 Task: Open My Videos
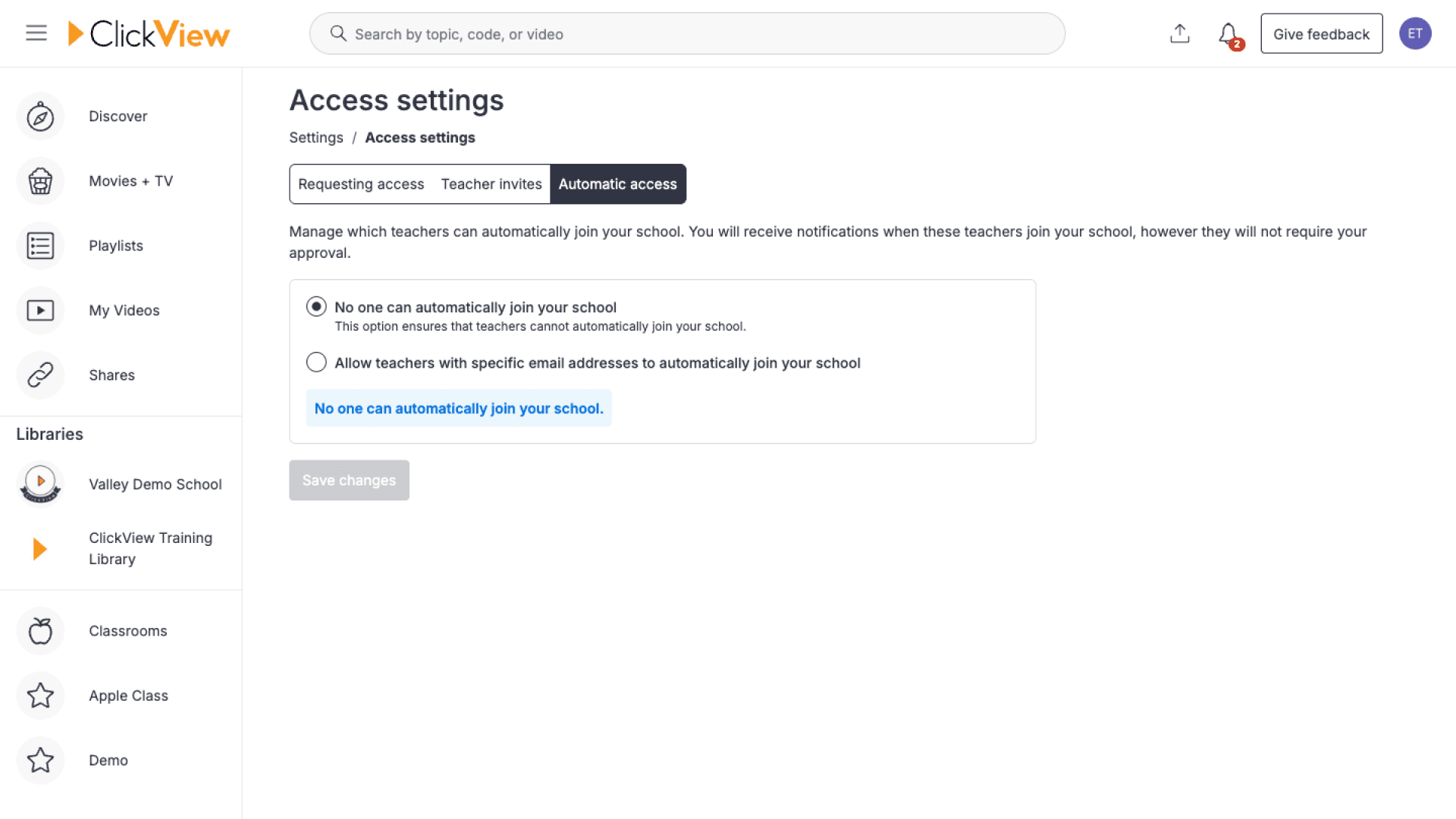[124, 310]
